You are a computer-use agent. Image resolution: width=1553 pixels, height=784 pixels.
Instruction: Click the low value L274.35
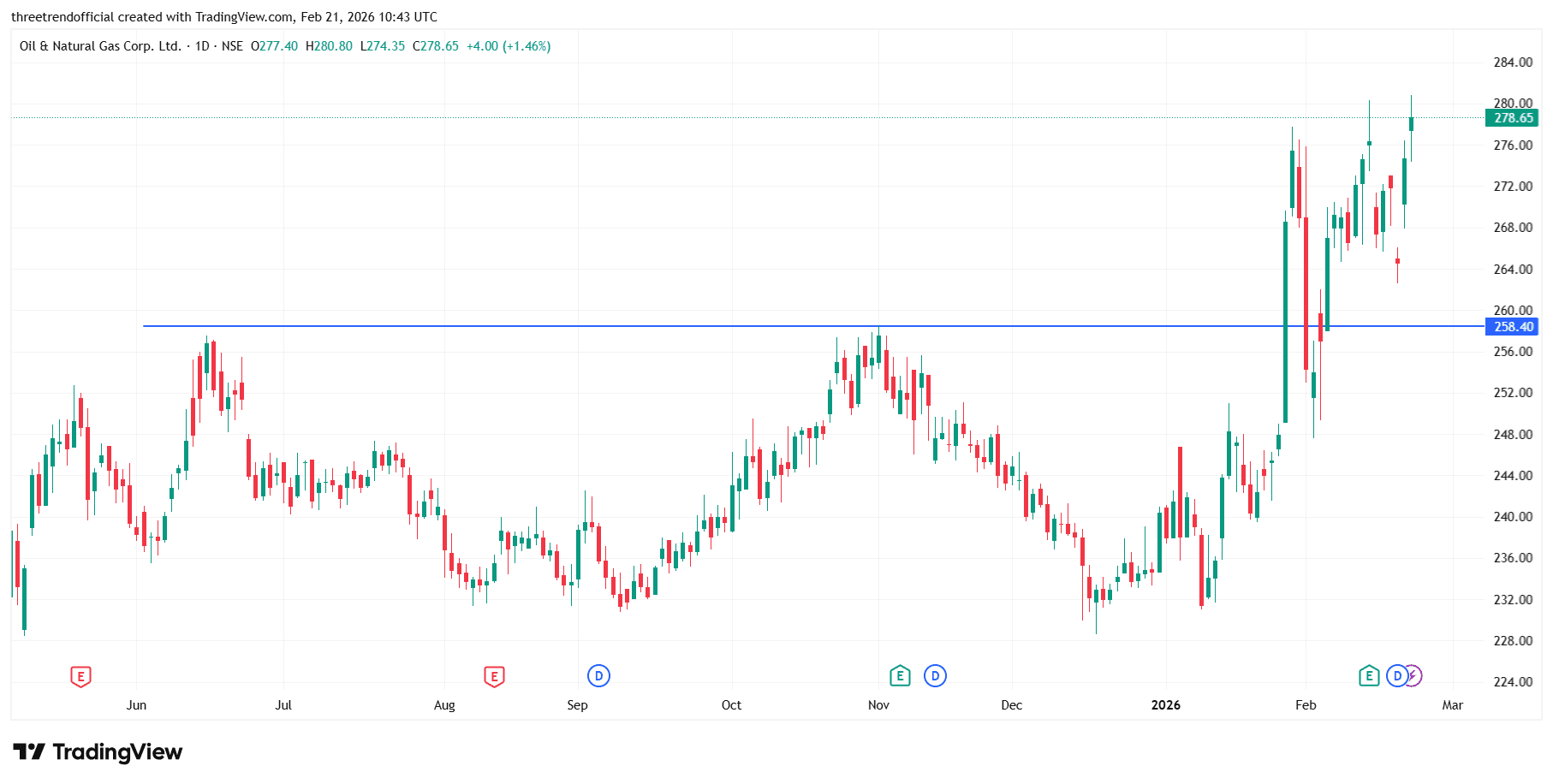[x=382, y=46]
